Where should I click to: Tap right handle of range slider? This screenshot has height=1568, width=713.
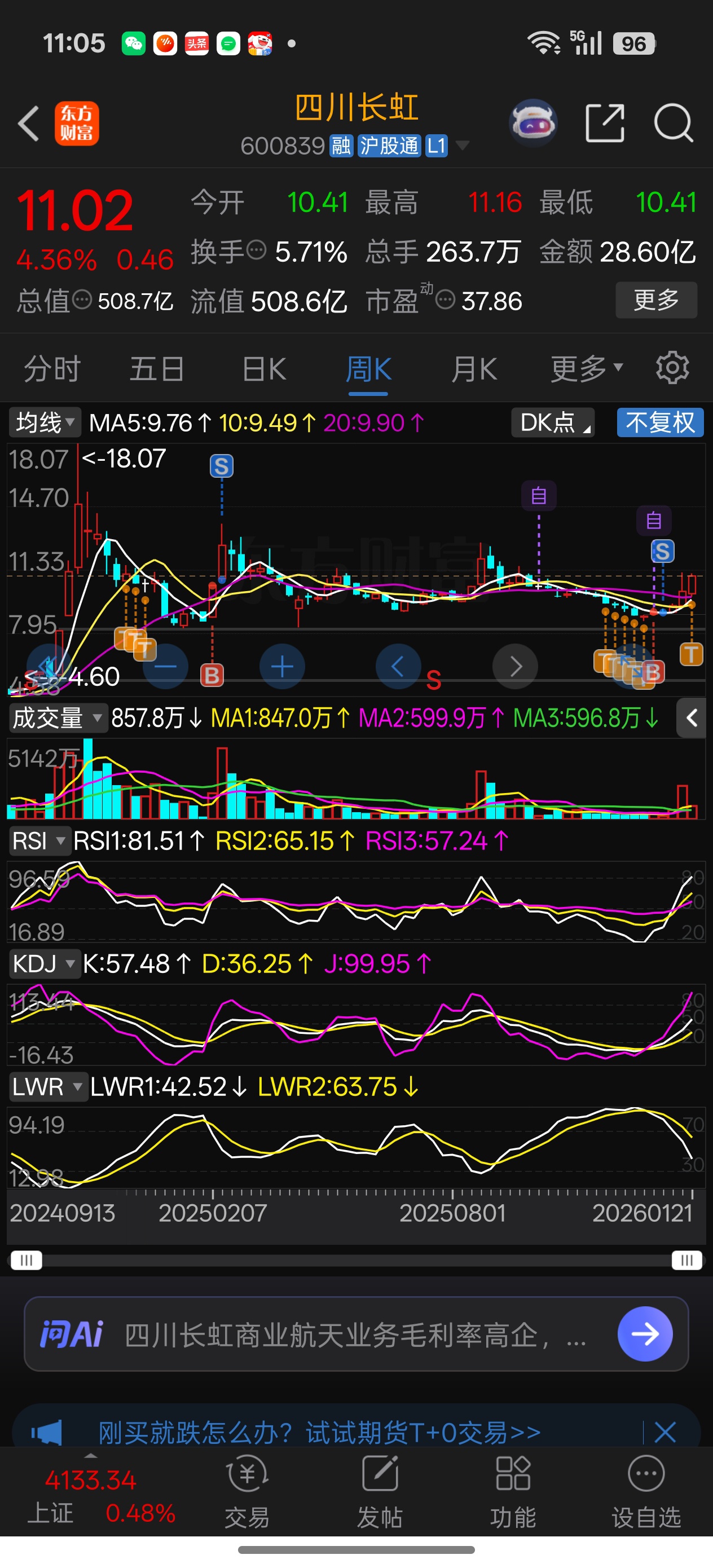point(687,1259)
